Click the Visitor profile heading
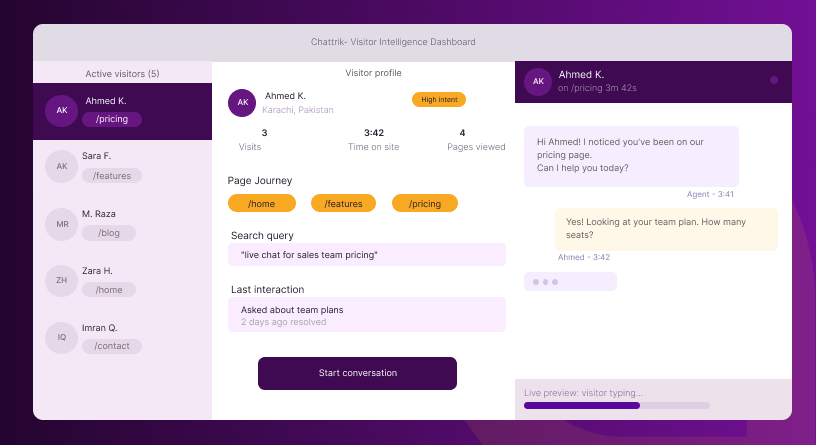Viewport: 816px width, 445px height. pyautogui.click(x=373, y=73)
